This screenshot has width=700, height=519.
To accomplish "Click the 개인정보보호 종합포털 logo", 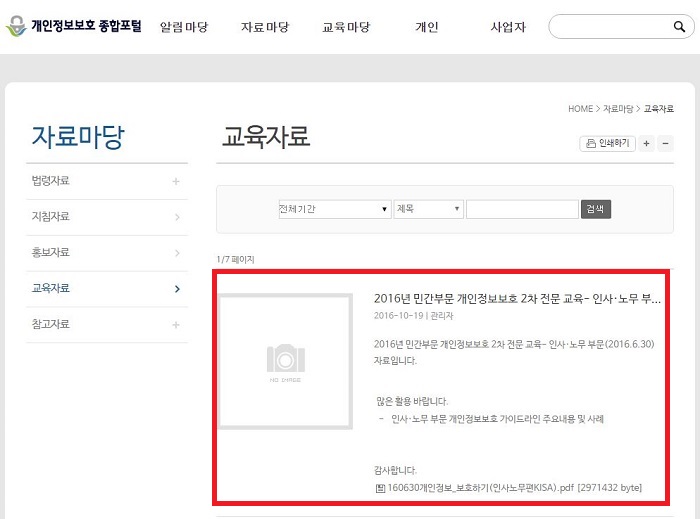I will point(76,27).
